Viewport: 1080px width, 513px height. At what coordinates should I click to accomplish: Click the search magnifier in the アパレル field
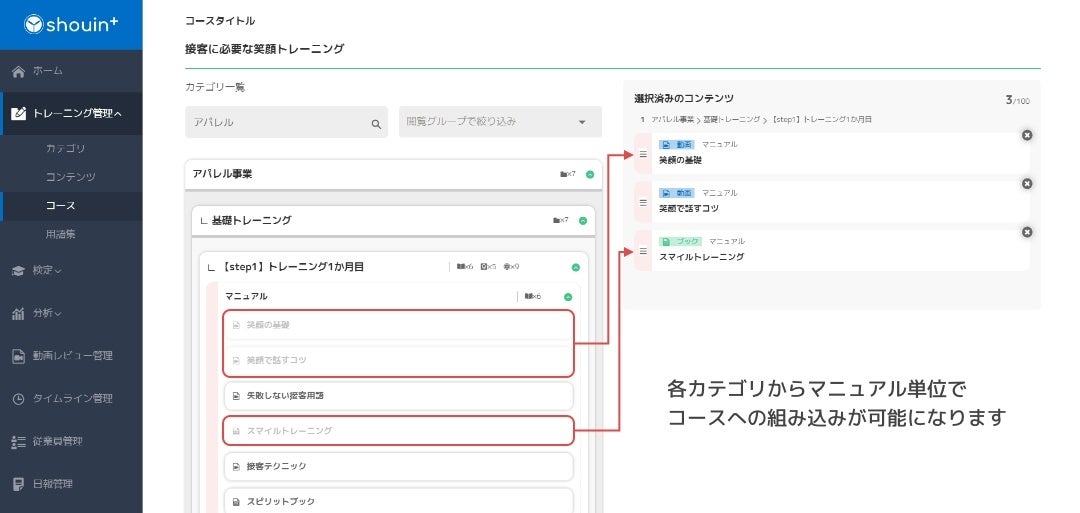coord(376,124)
